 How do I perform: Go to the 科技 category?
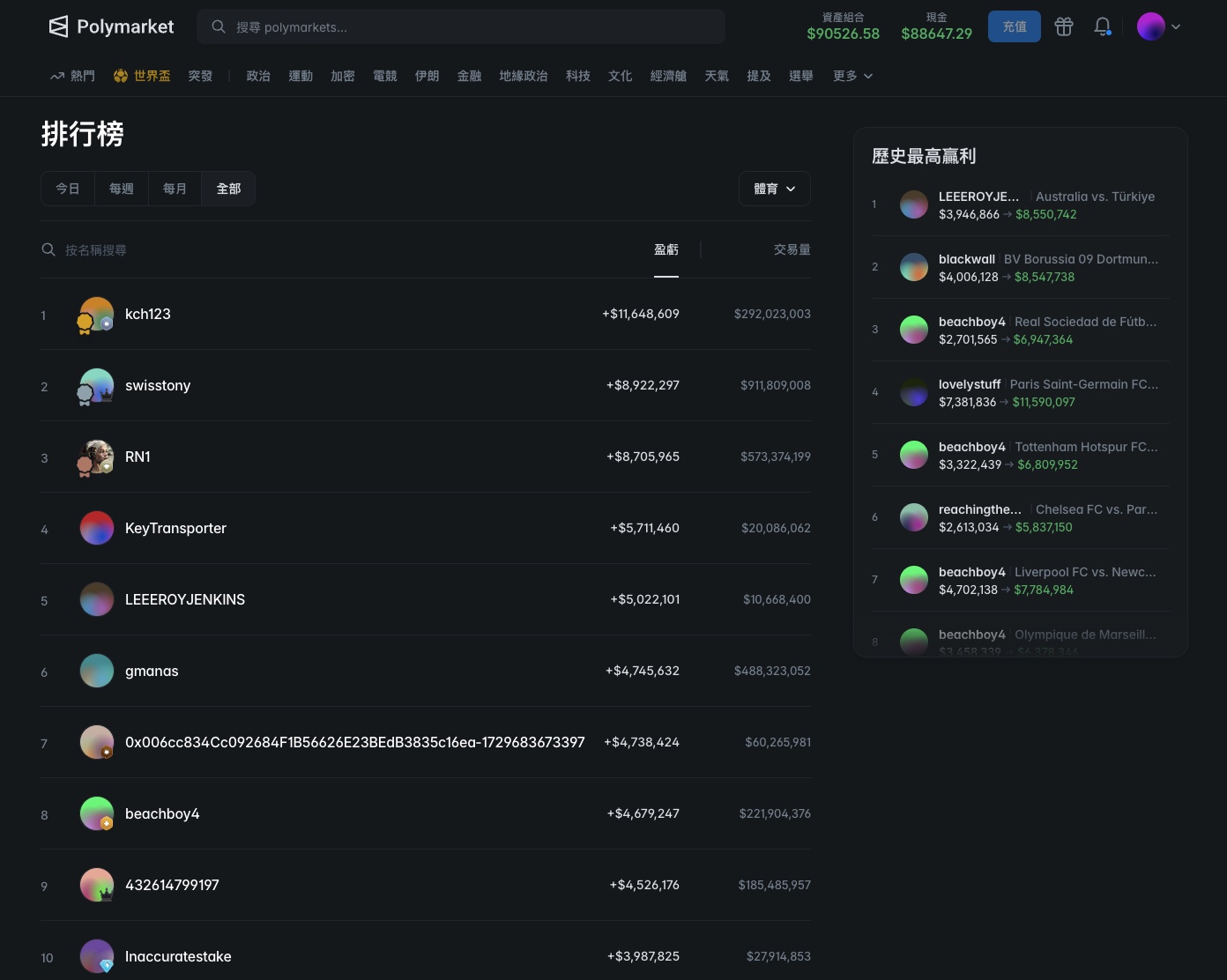pyautogui.click(x=578, y=76)
